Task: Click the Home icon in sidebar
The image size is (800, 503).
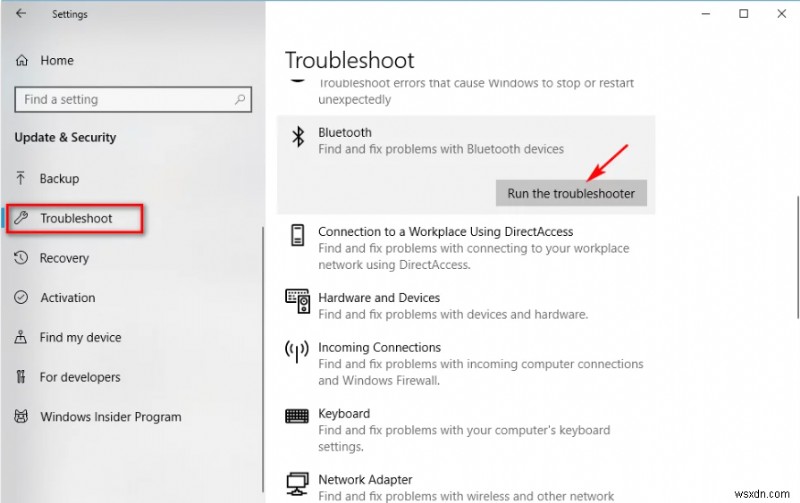Action: (x=22, y=60)
